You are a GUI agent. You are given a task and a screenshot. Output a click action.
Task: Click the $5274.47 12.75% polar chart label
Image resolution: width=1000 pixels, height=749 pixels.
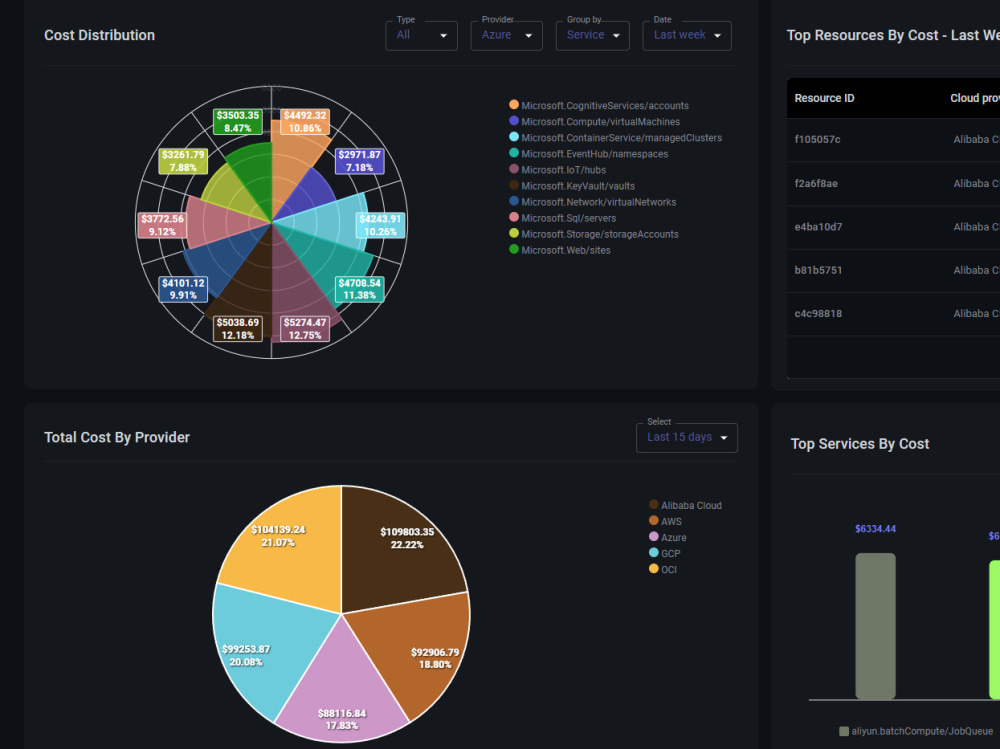coord(305,329)
